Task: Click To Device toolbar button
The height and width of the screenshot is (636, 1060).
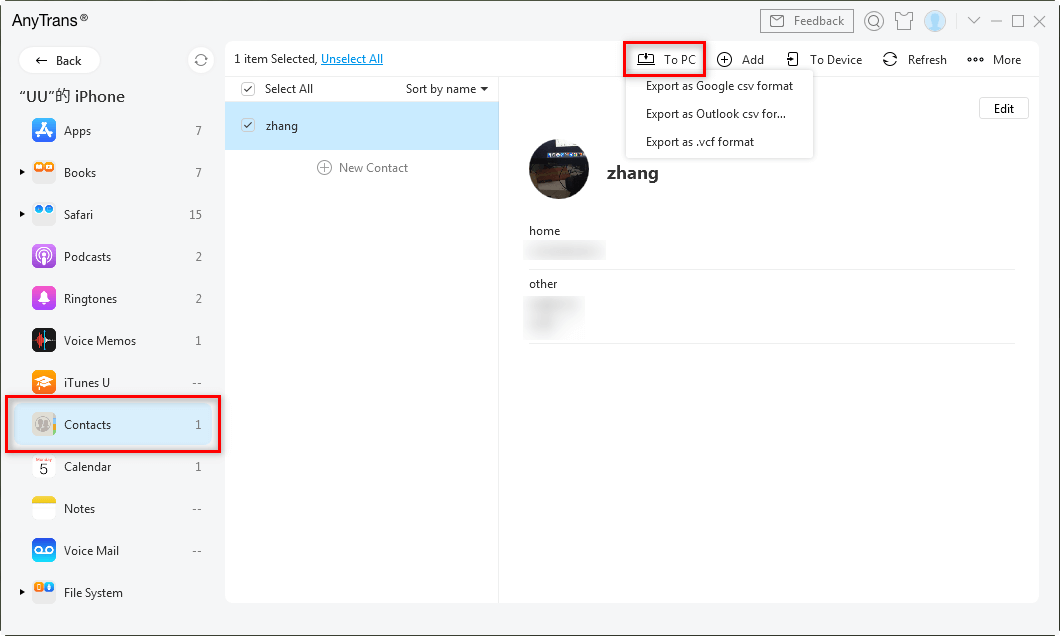Action: 824,59
